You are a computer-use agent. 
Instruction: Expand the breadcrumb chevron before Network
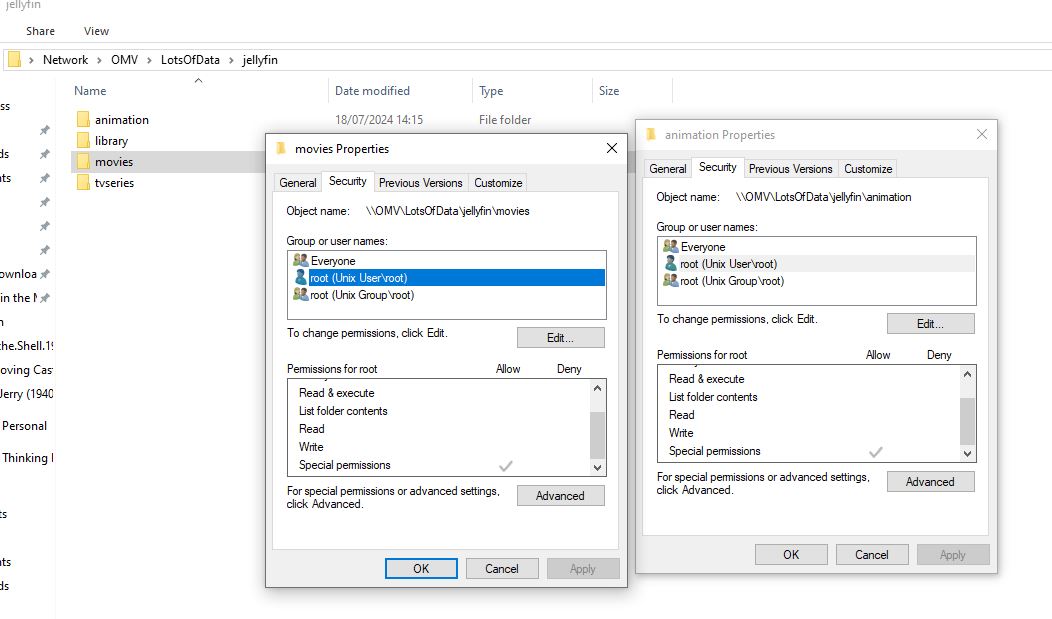[x=32, y=60]
